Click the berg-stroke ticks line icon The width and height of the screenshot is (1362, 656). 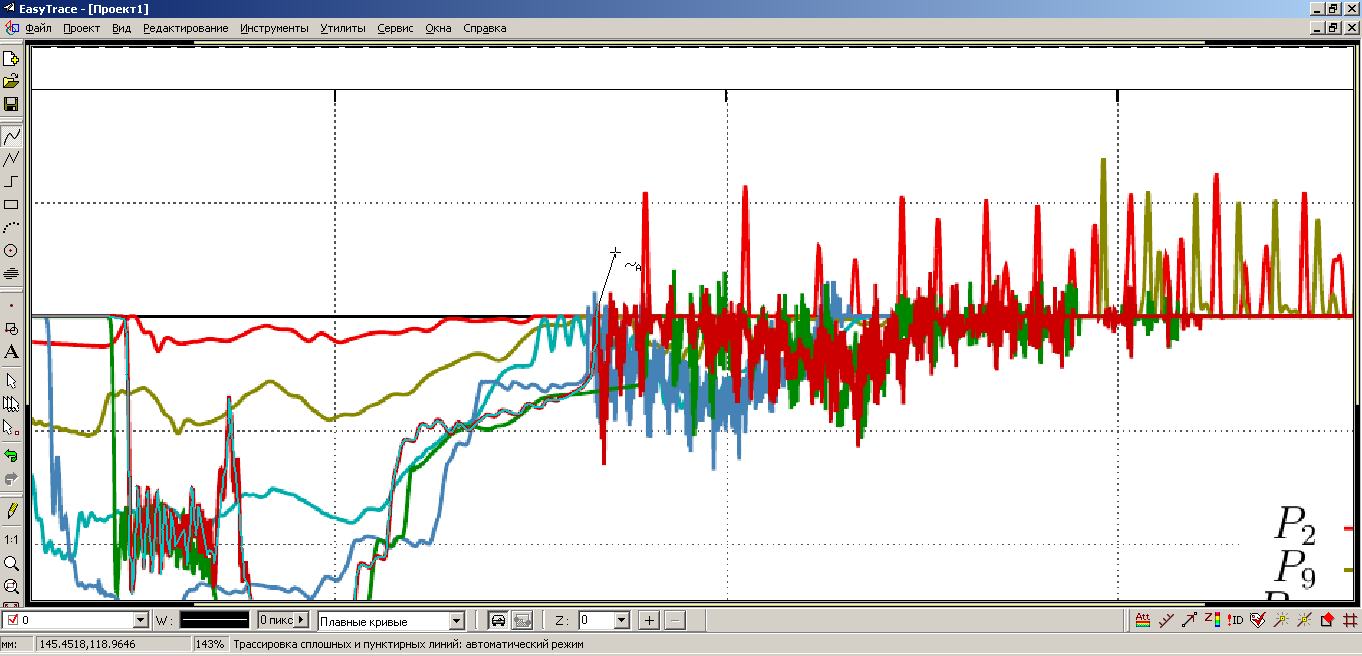point(1166,620)
